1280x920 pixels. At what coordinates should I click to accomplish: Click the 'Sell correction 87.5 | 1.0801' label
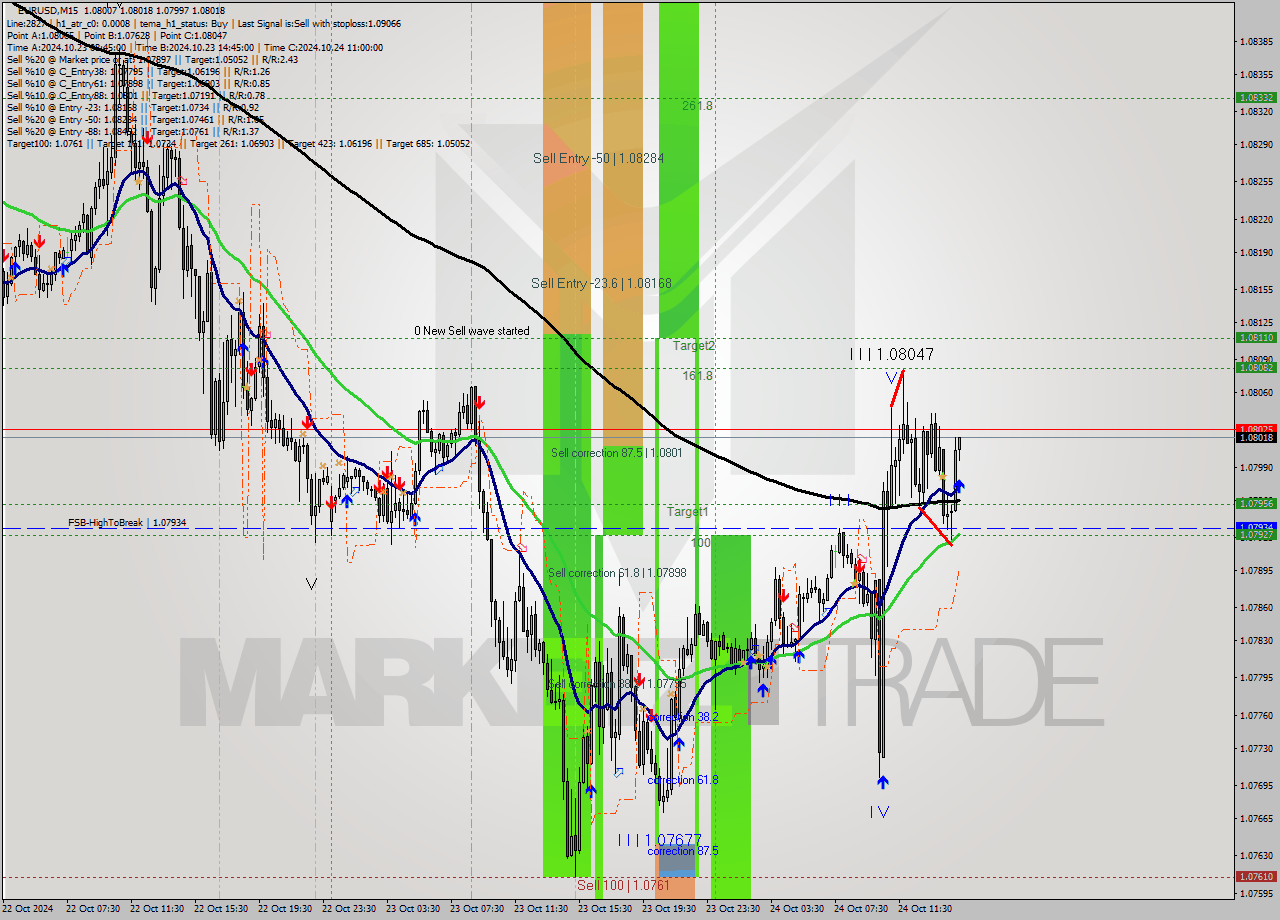pos(616,453)
